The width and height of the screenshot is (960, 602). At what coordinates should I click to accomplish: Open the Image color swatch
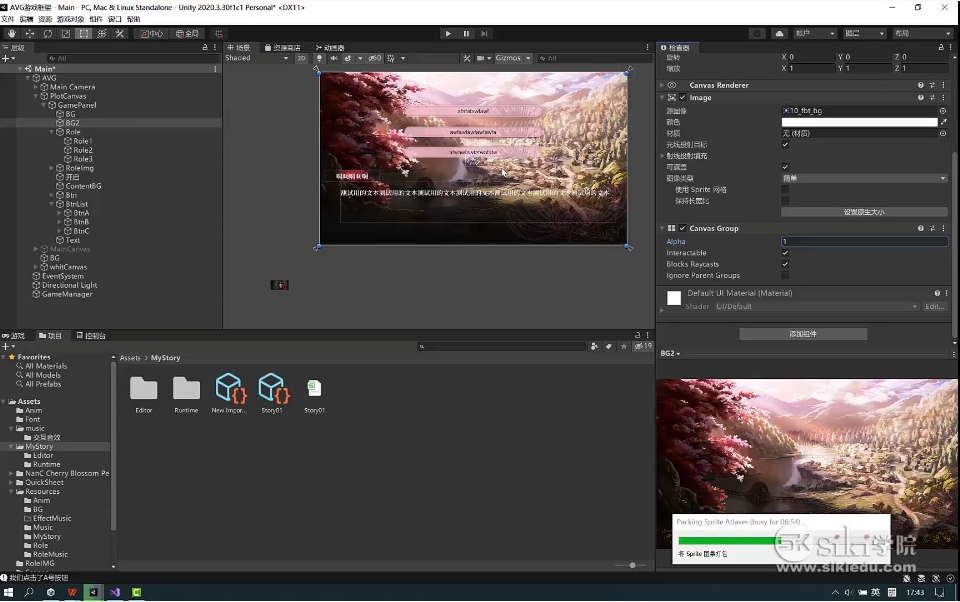859,122
